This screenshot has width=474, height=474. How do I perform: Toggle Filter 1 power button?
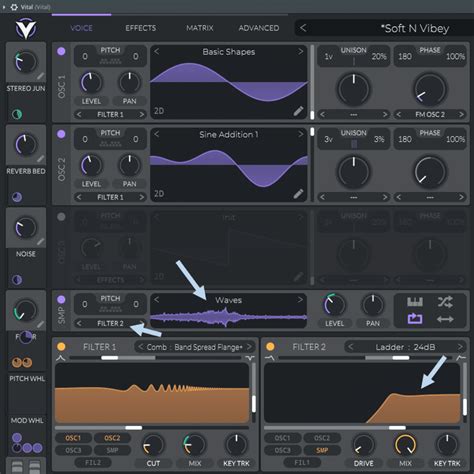click(x=61, y=347)
